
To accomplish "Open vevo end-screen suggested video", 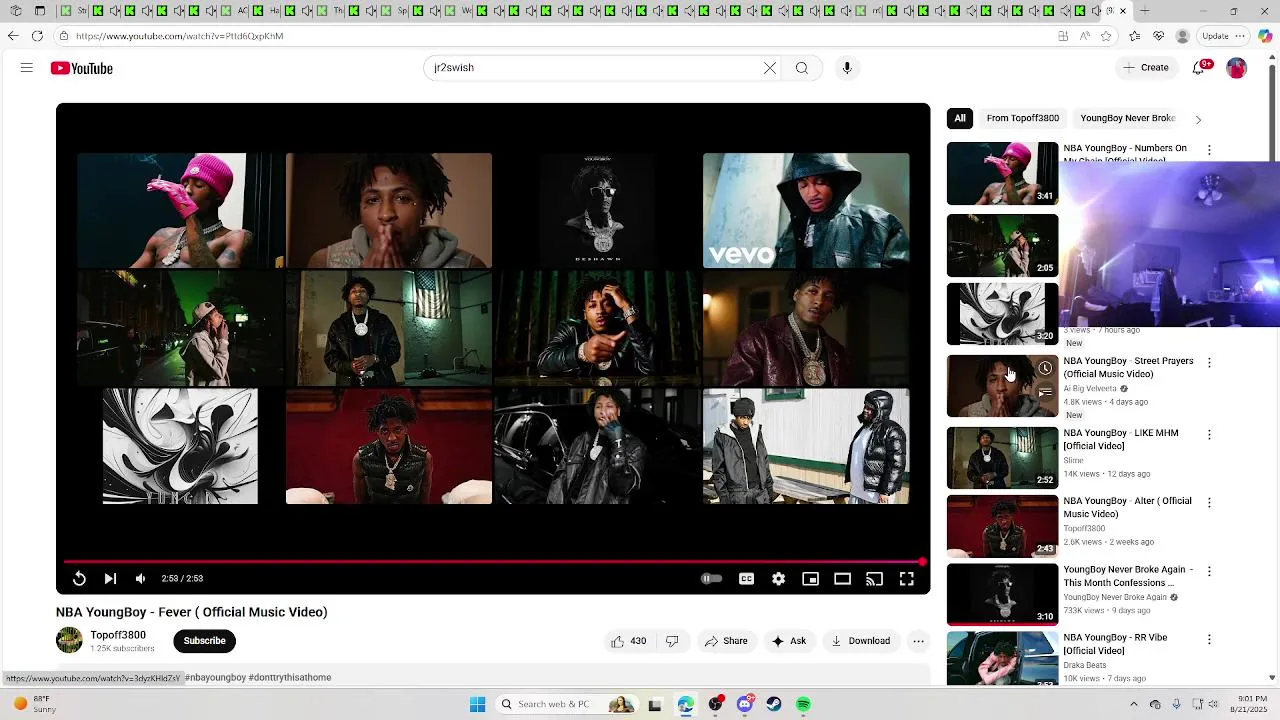I will point(806,210).
